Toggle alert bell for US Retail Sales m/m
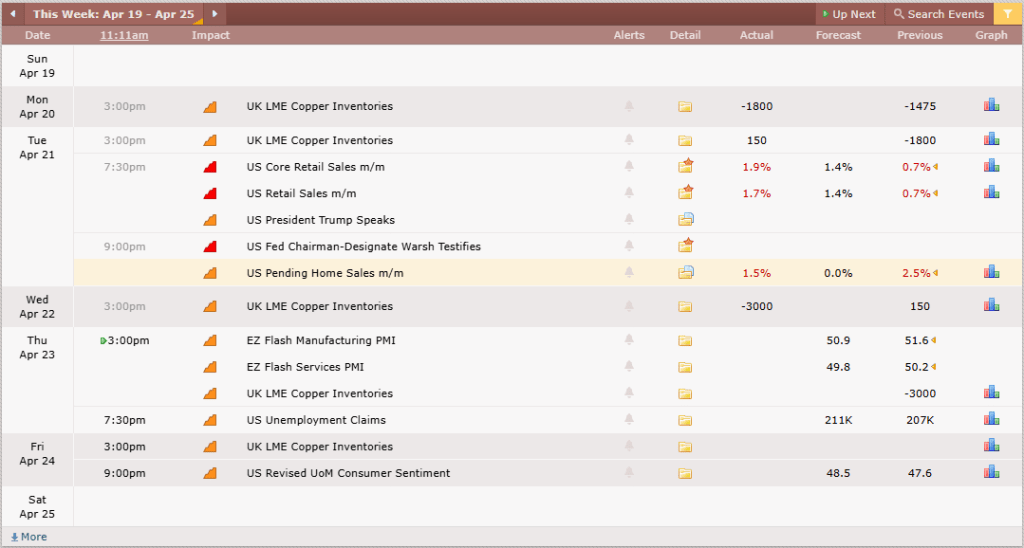 click(629, 193)
